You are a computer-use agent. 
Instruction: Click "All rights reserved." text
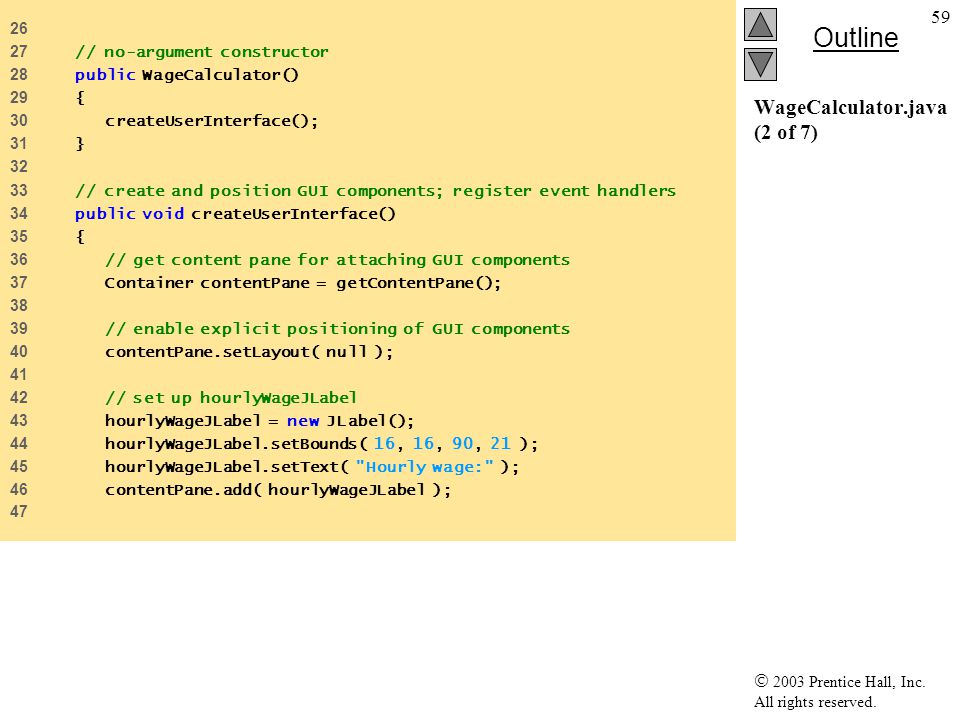[815, 702]
